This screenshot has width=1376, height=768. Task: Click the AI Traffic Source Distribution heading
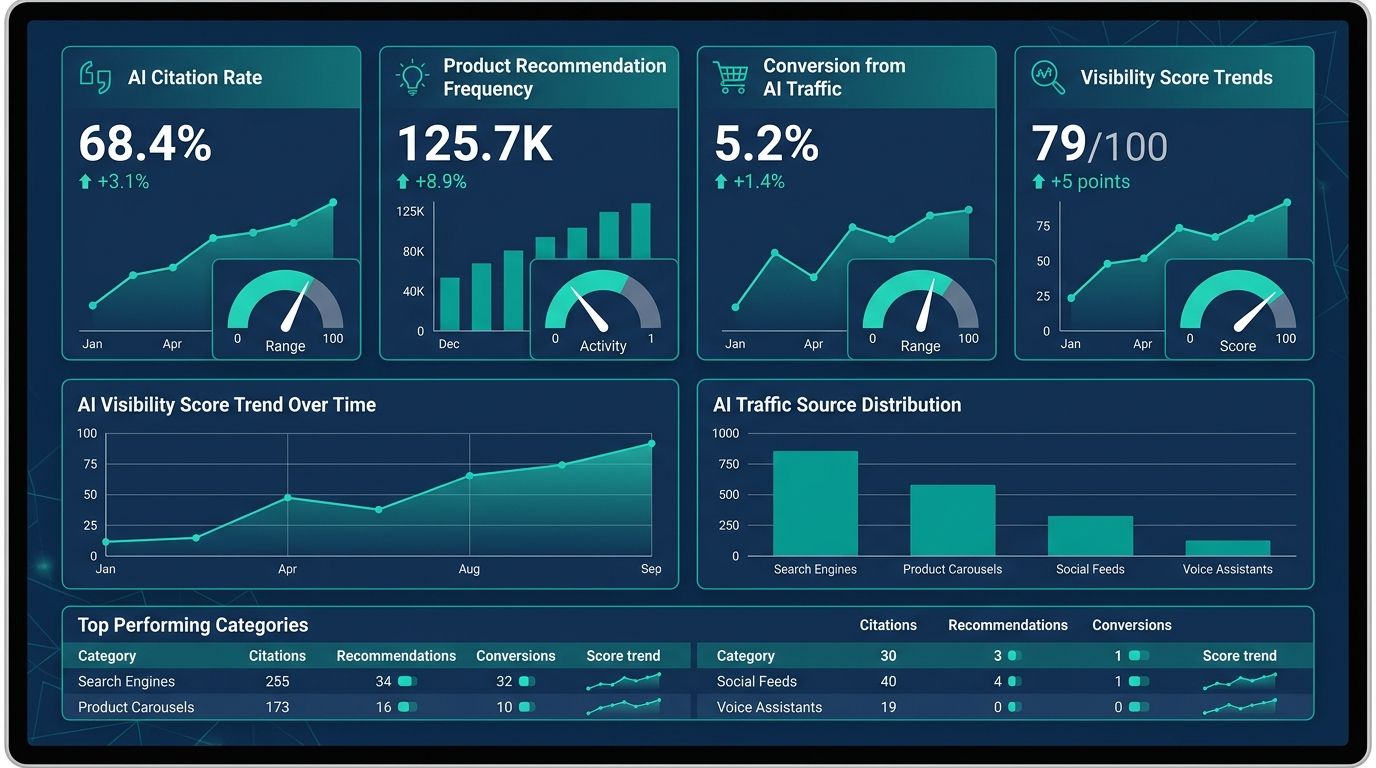pos(837,405)
